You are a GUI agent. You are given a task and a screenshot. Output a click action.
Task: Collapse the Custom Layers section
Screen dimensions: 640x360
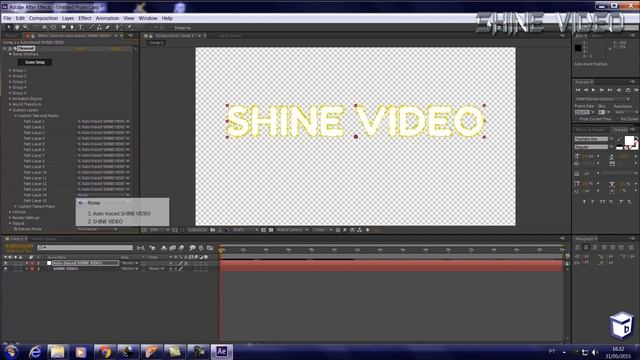pyautogui.click(x=11, y=110)
